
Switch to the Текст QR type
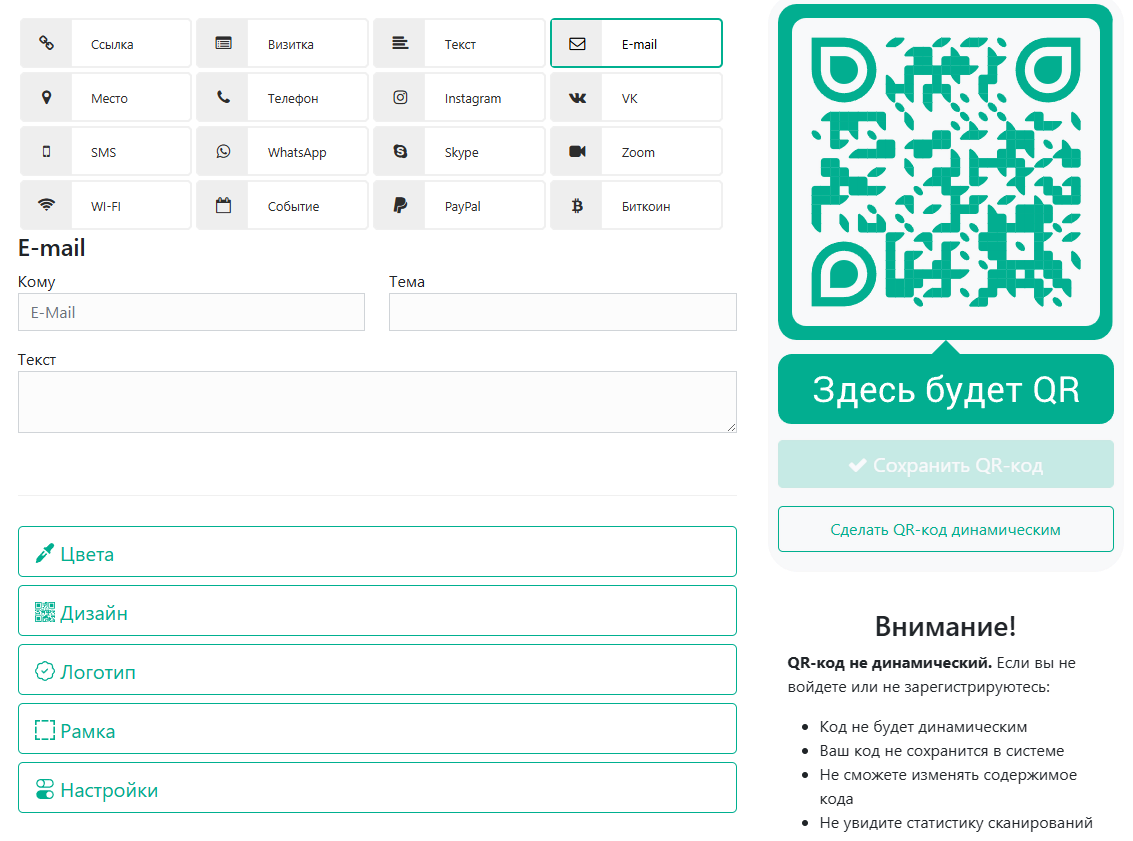click(x=459, y=43)
